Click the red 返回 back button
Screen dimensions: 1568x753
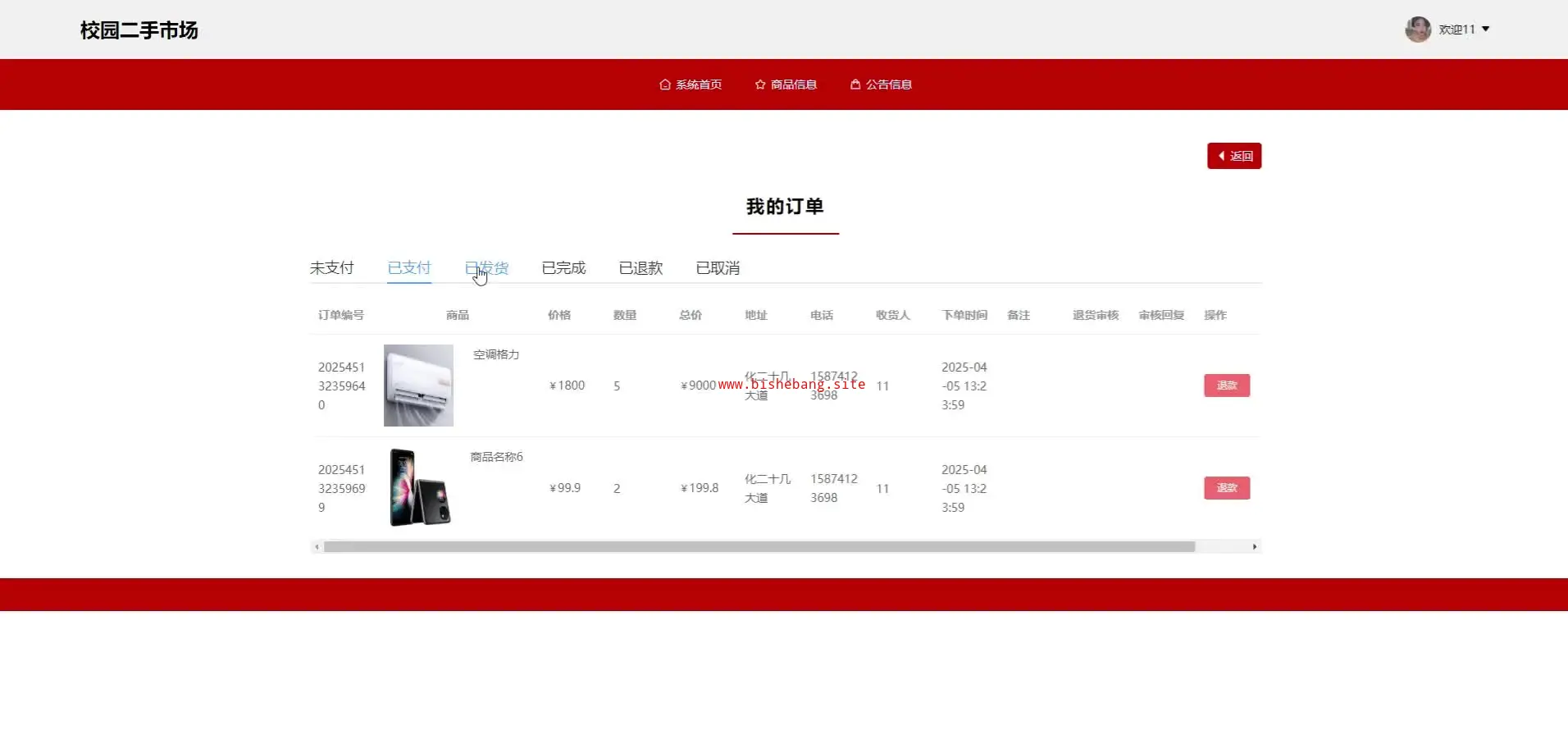click(1234, 156)
